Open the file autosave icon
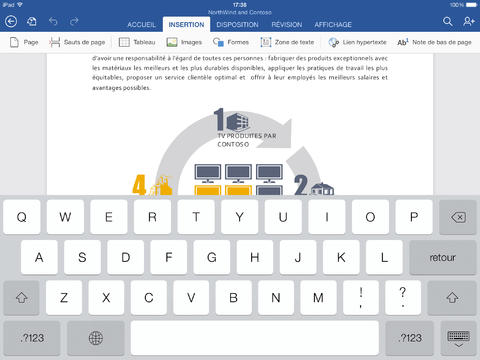 pyautogui.click(x=32, y=22)
